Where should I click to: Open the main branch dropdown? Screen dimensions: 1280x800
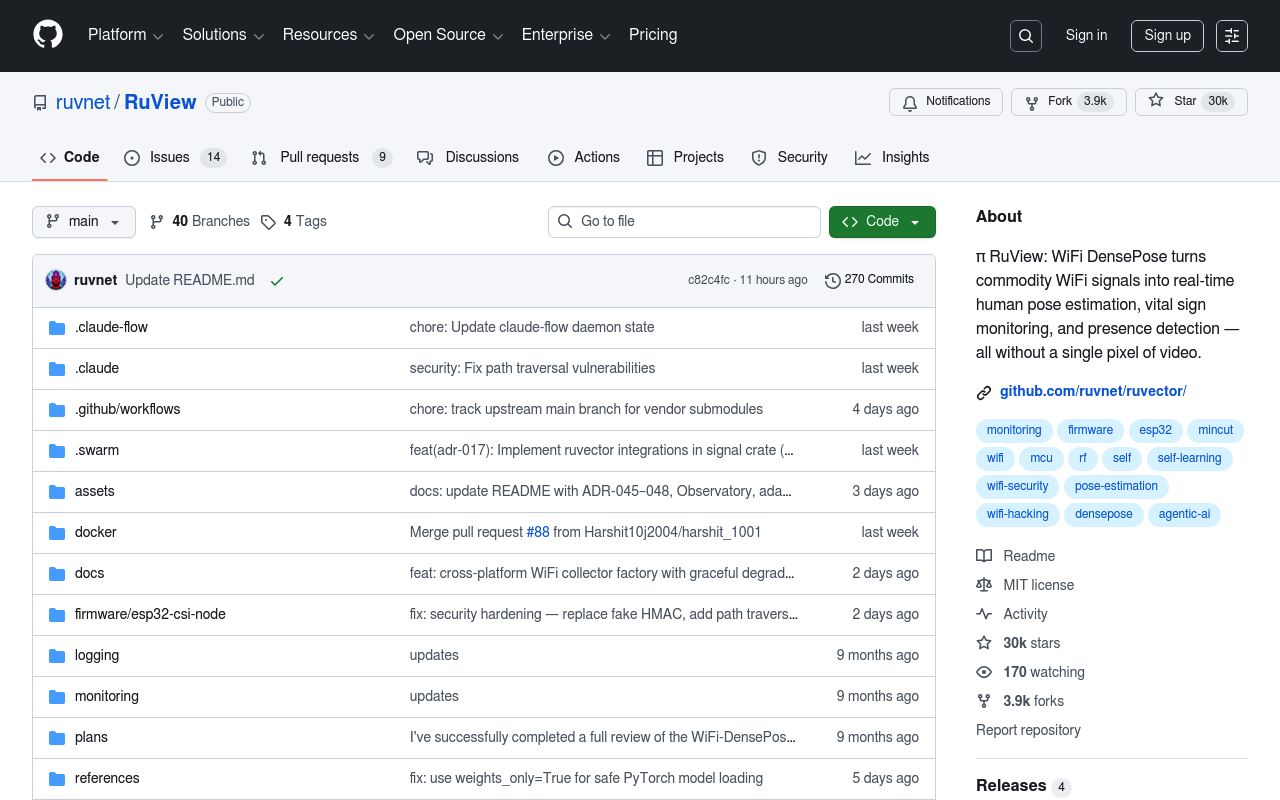[84, 222]
